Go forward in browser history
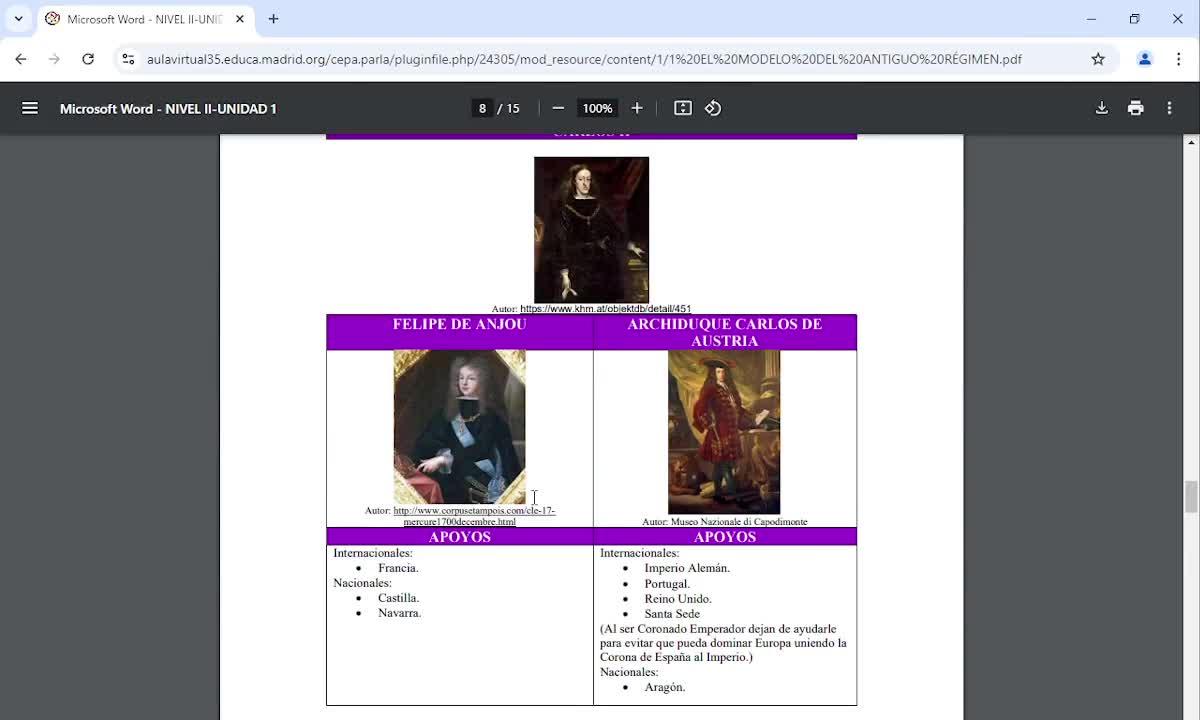1200x720 pixels. (x=54, y=59)
